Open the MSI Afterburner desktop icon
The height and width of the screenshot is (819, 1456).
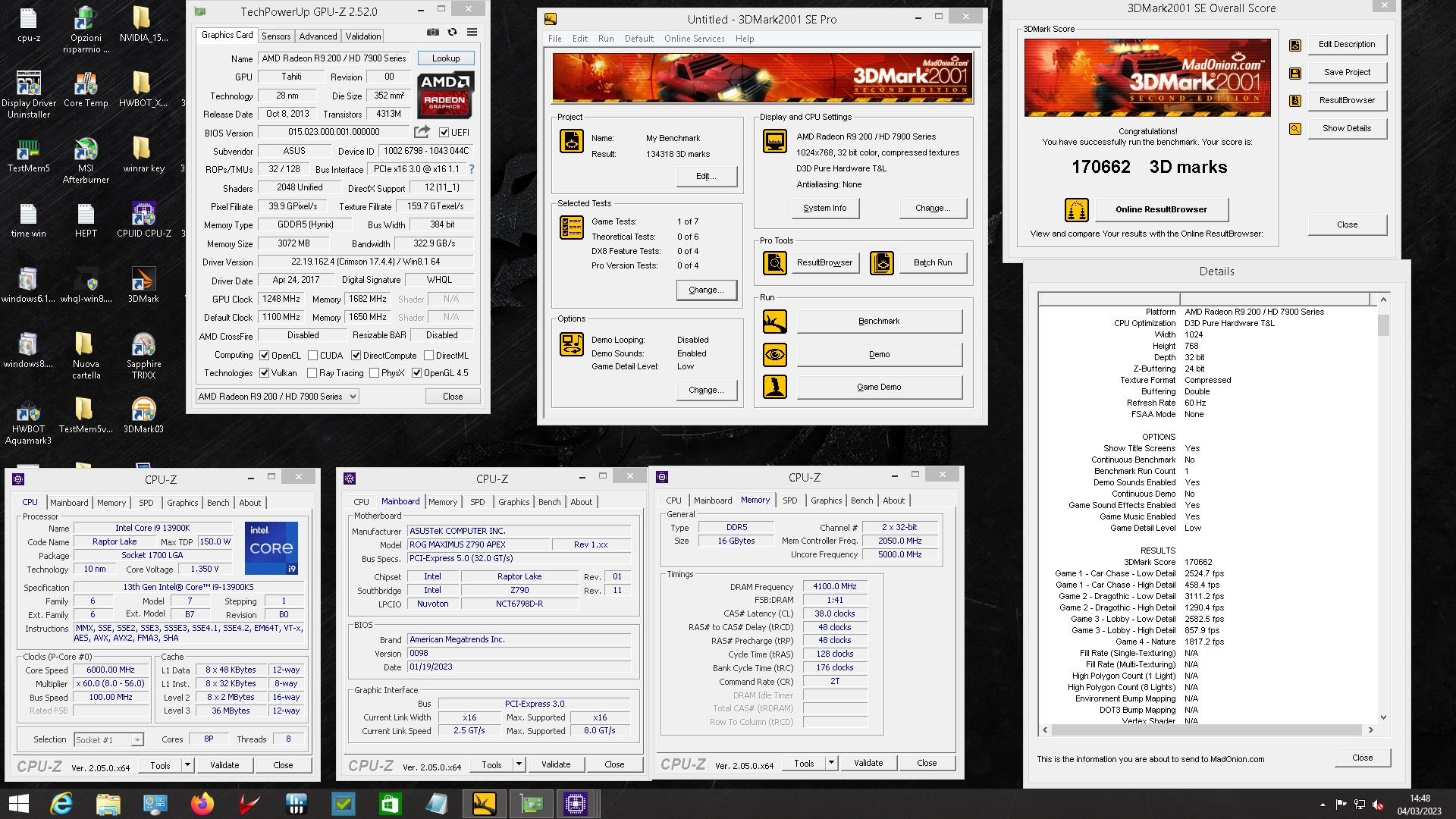(x=86, y=160)
